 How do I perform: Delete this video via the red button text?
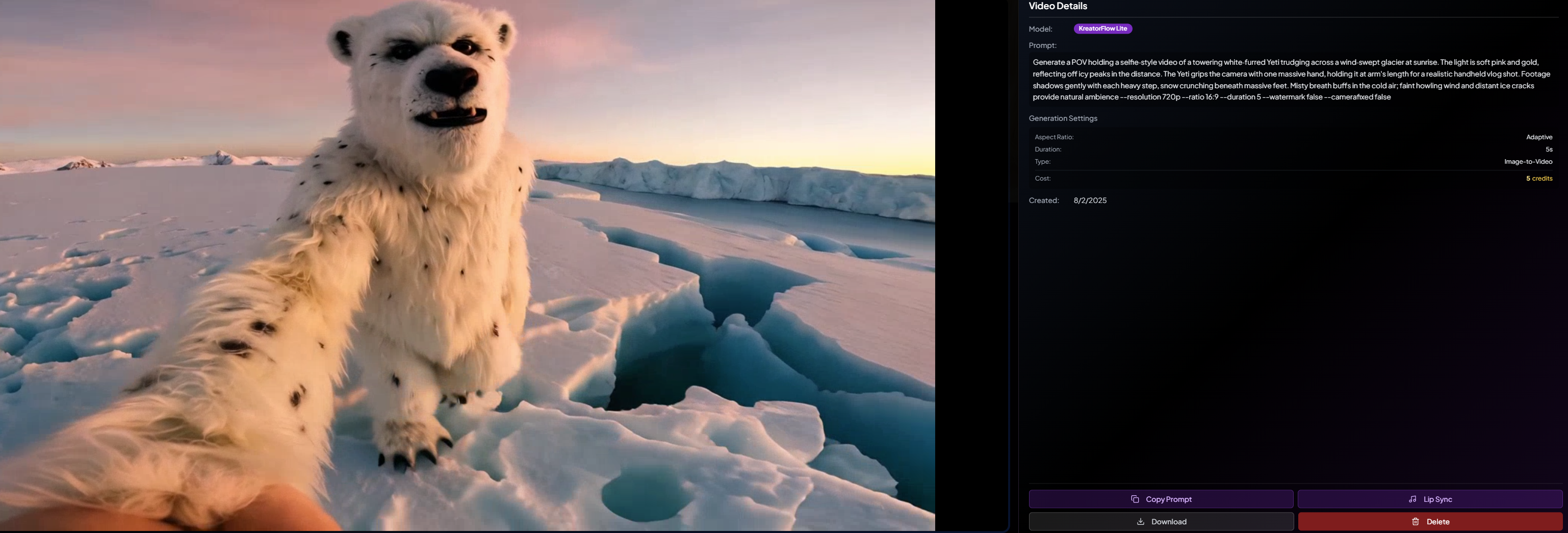[1438, 521]
